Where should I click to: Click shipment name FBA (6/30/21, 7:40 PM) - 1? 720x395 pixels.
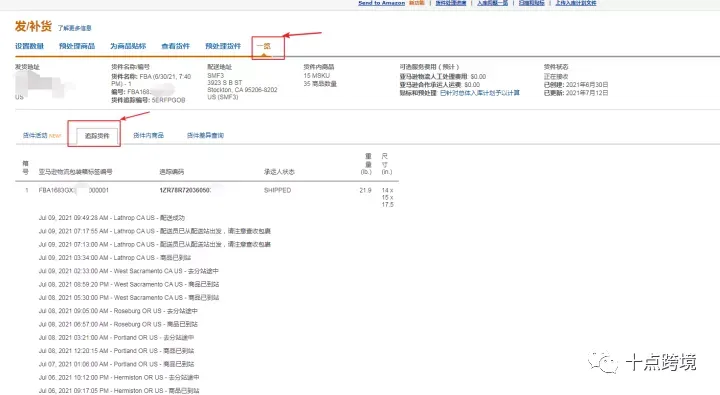(151, 80)
